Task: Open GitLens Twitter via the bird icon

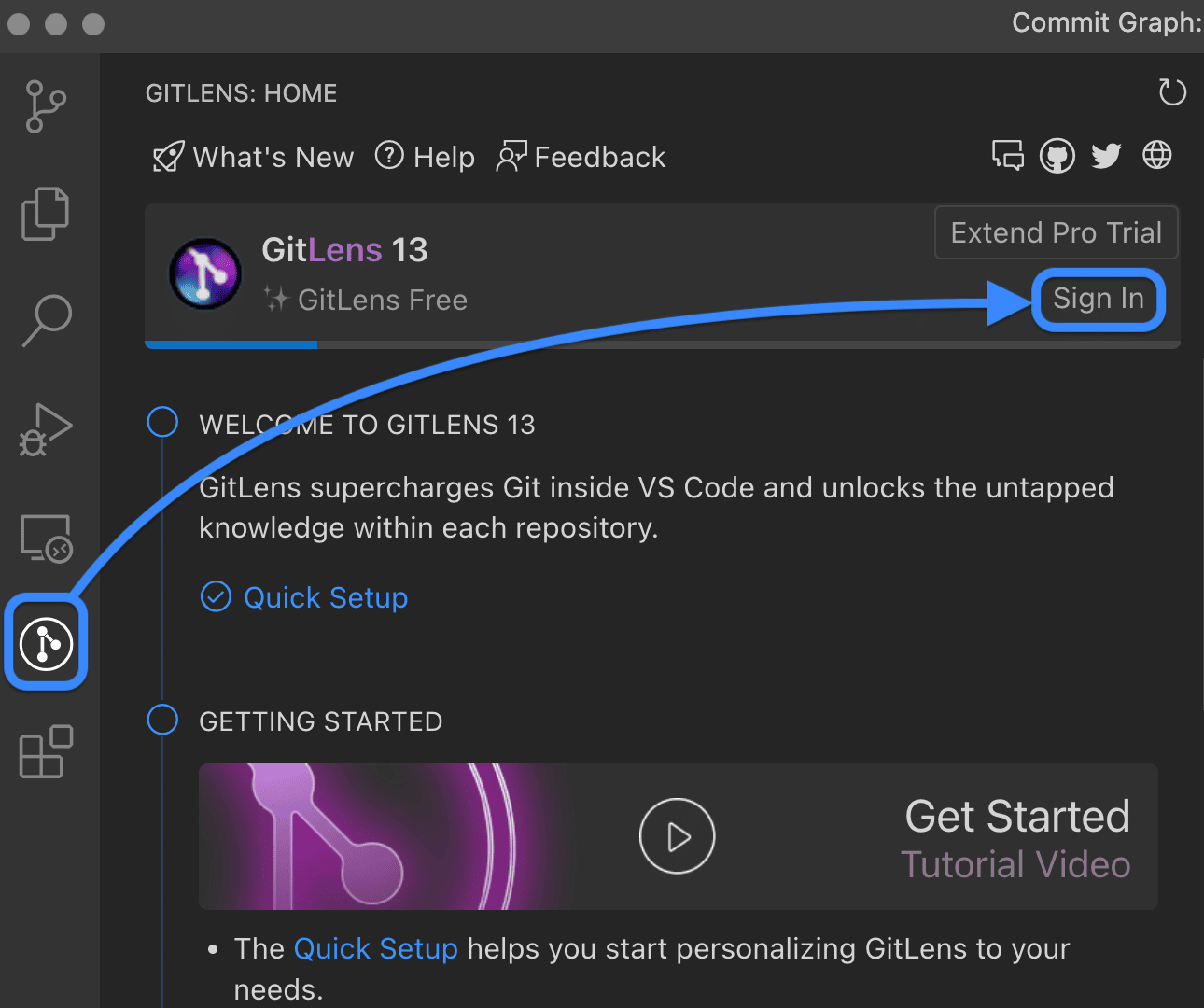Action: click(x=1107, y=155)
